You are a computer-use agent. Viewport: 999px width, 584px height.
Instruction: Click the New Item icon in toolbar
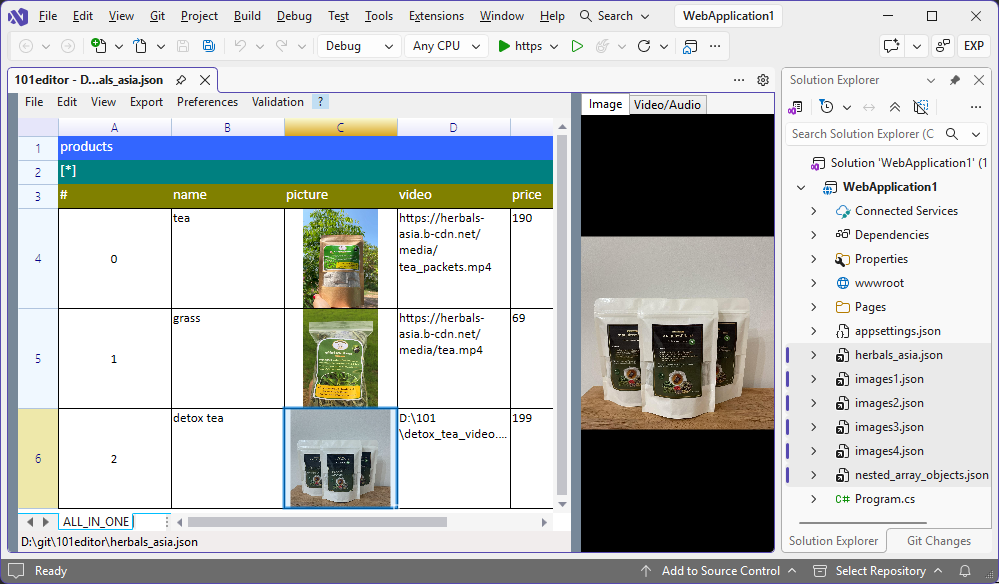click(x=98, y=46)
